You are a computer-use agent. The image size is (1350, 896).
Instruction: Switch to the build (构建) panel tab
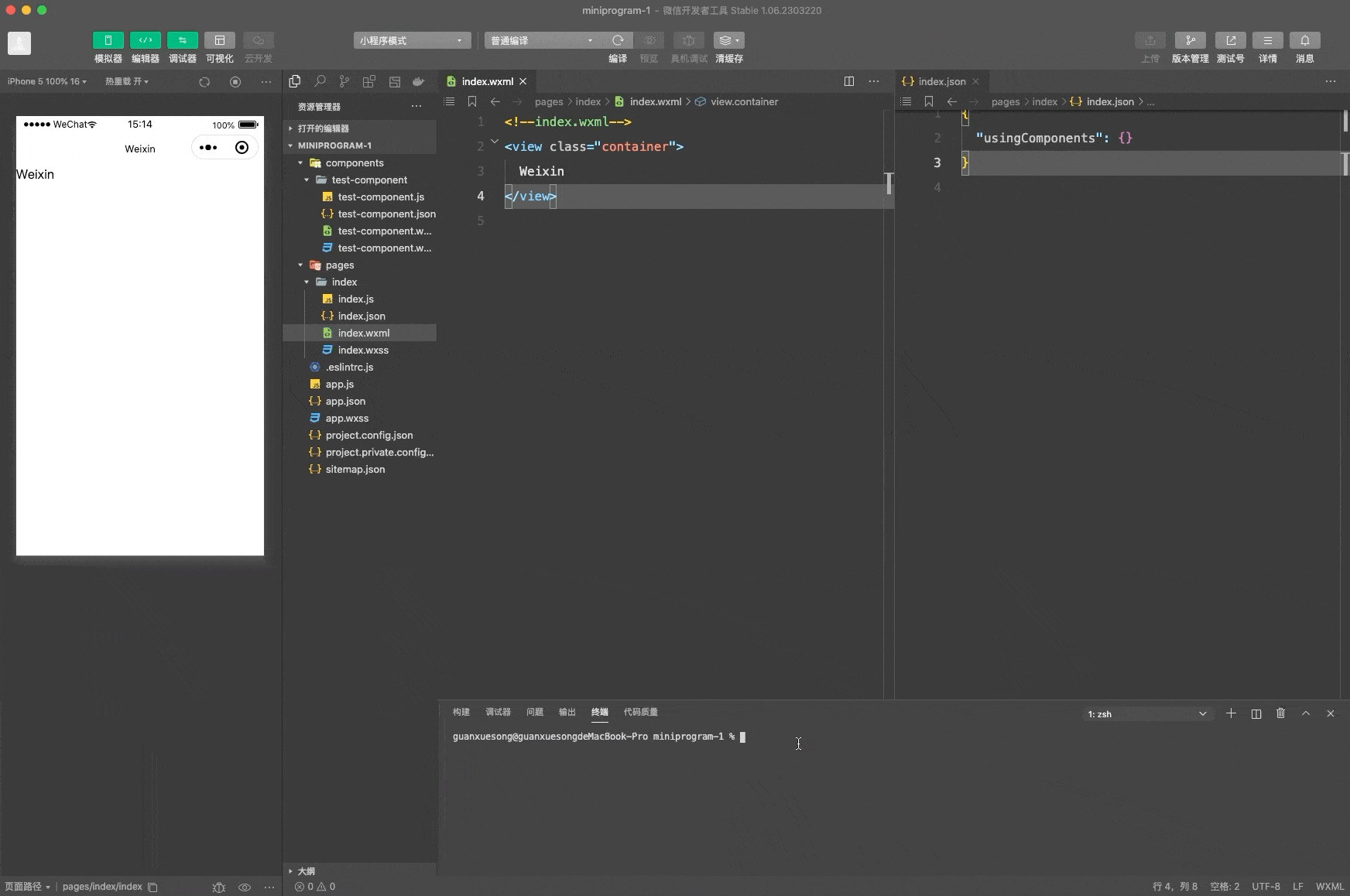(461, 712)
